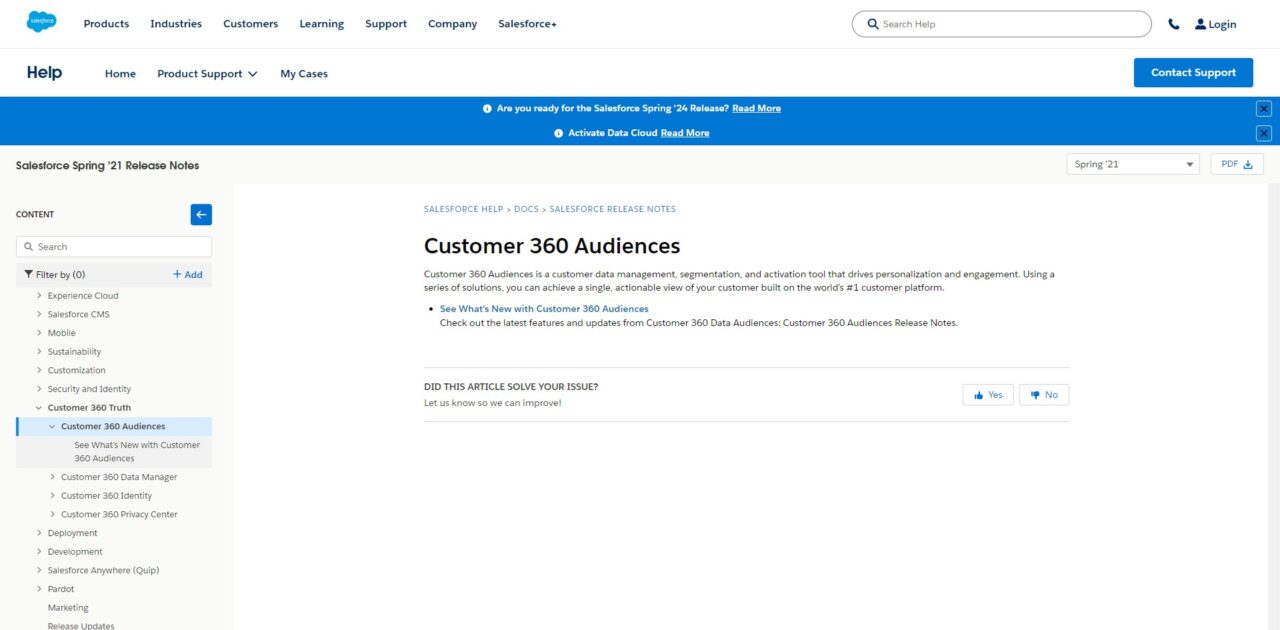Click the Login user icon
The image size is (1280, 630).
tap(1201, 24)
